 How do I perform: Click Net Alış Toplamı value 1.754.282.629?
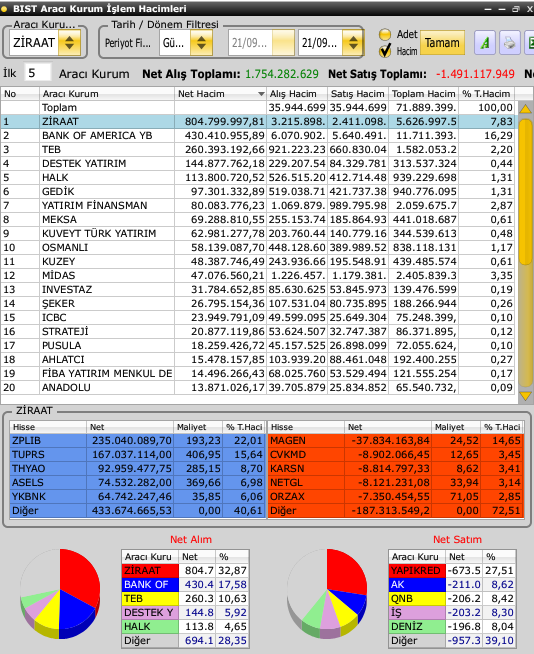[x=282, y=74]
